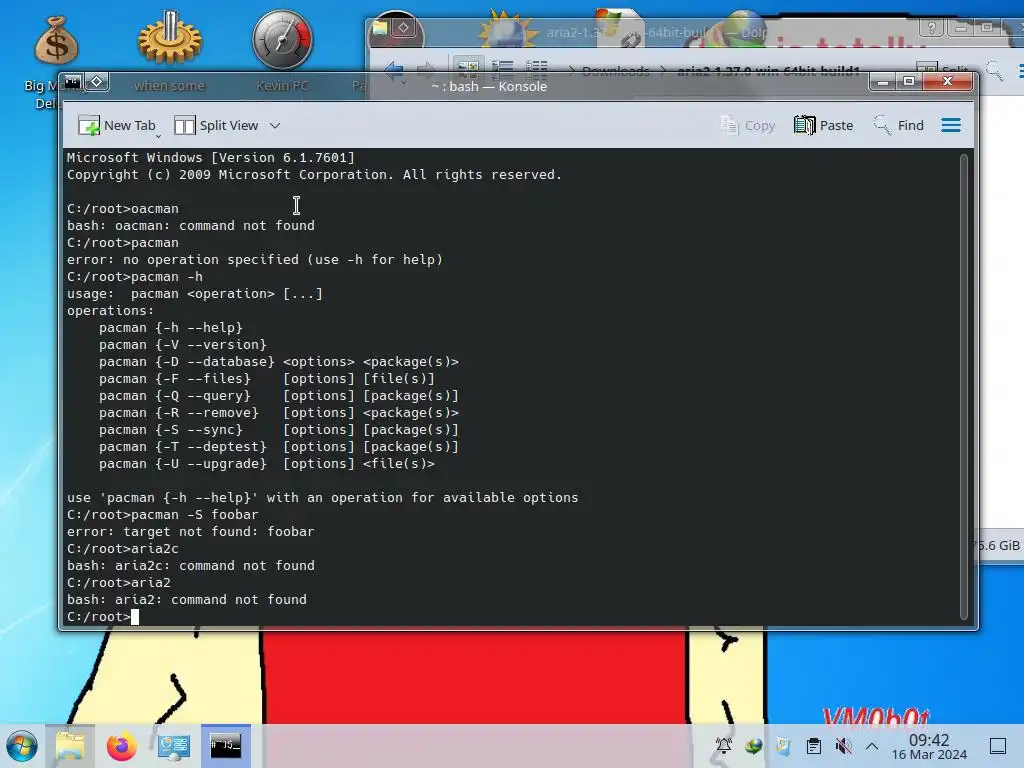Image resolution: width=1024 pixels, height=768 pixels.
Task: Click the Dolphin window help button
Action: click(931, 27)
